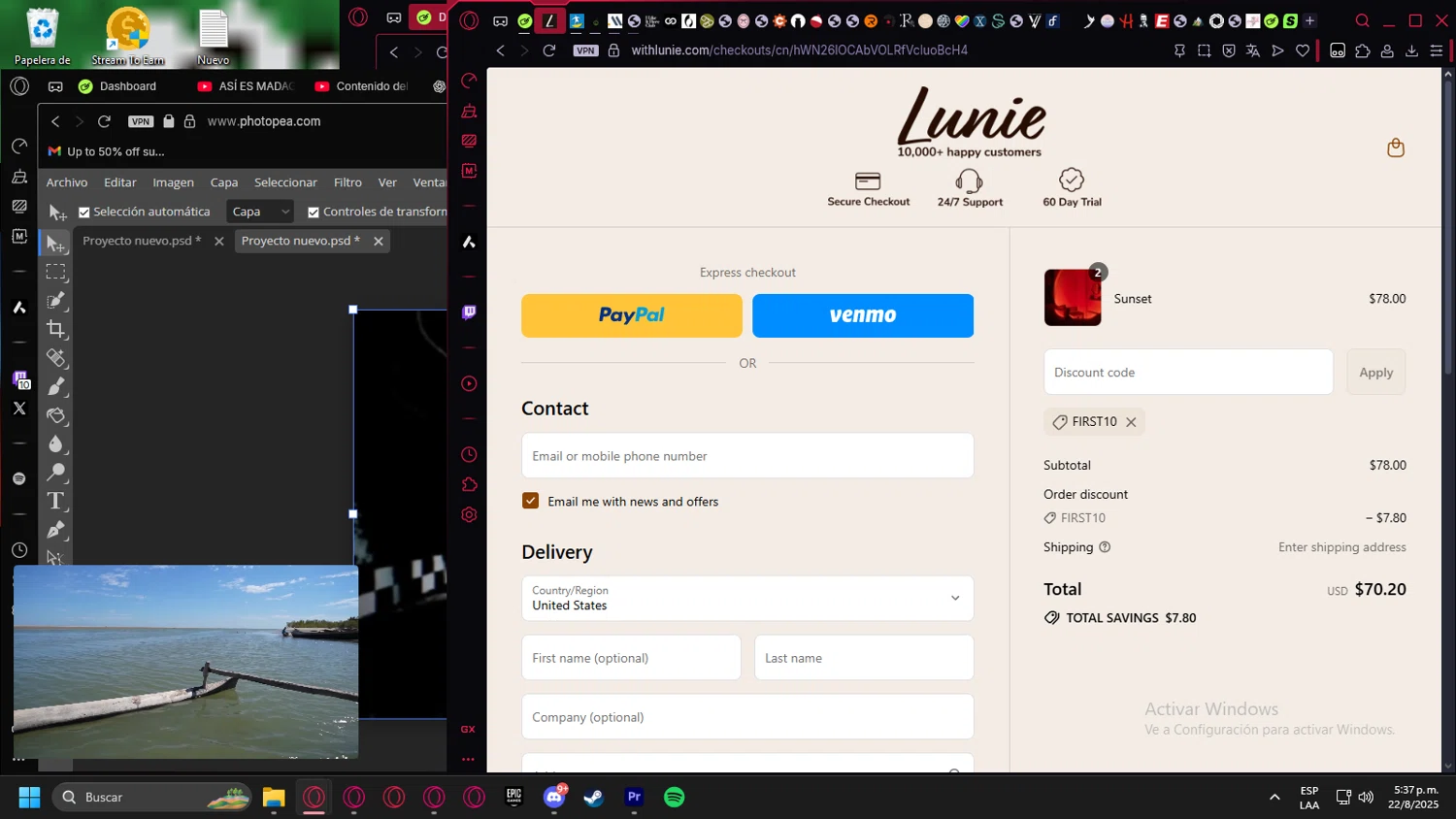The image size is (1456, 819).
Task: Click the Email or mobile phone number field
Action: point(747,456)
